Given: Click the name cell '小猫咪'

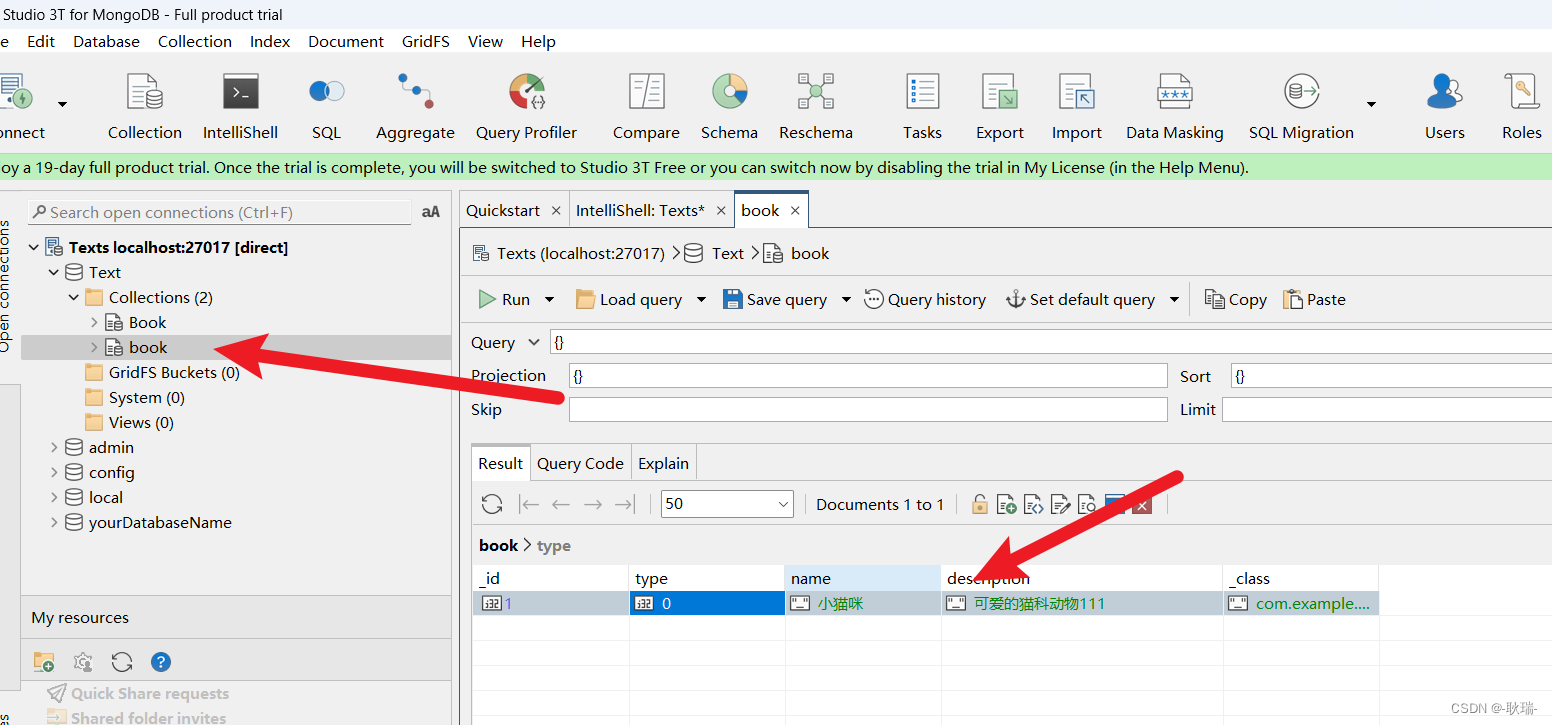Looking at the screenshot, I should coord(863,603).
